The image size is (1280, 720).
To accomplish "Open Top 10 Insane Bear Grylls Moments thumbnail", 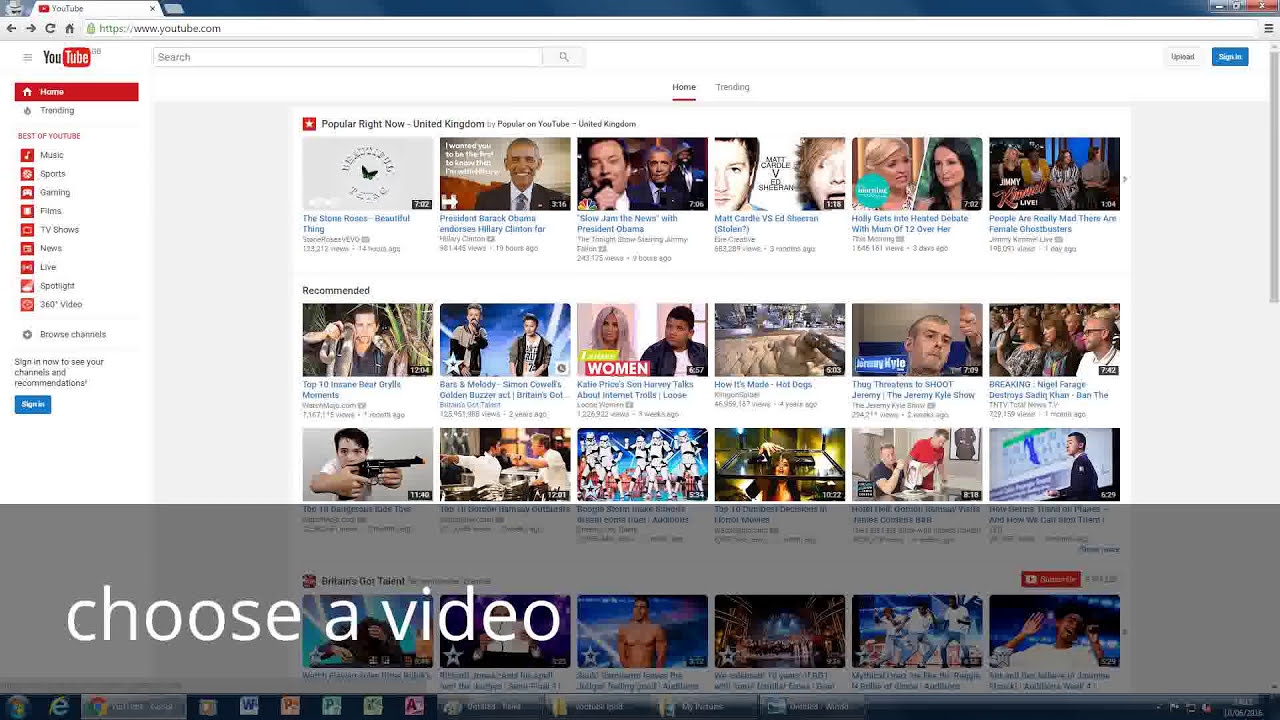I will (367, 340).
